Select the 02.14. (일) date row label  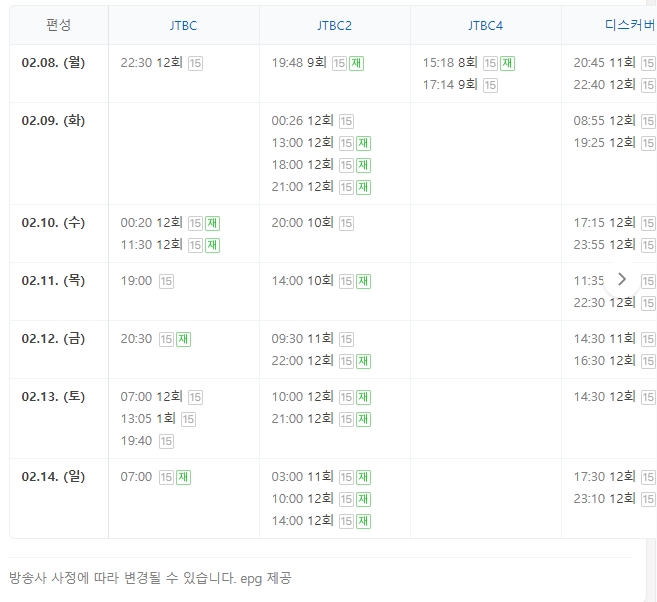click(53, 476)
